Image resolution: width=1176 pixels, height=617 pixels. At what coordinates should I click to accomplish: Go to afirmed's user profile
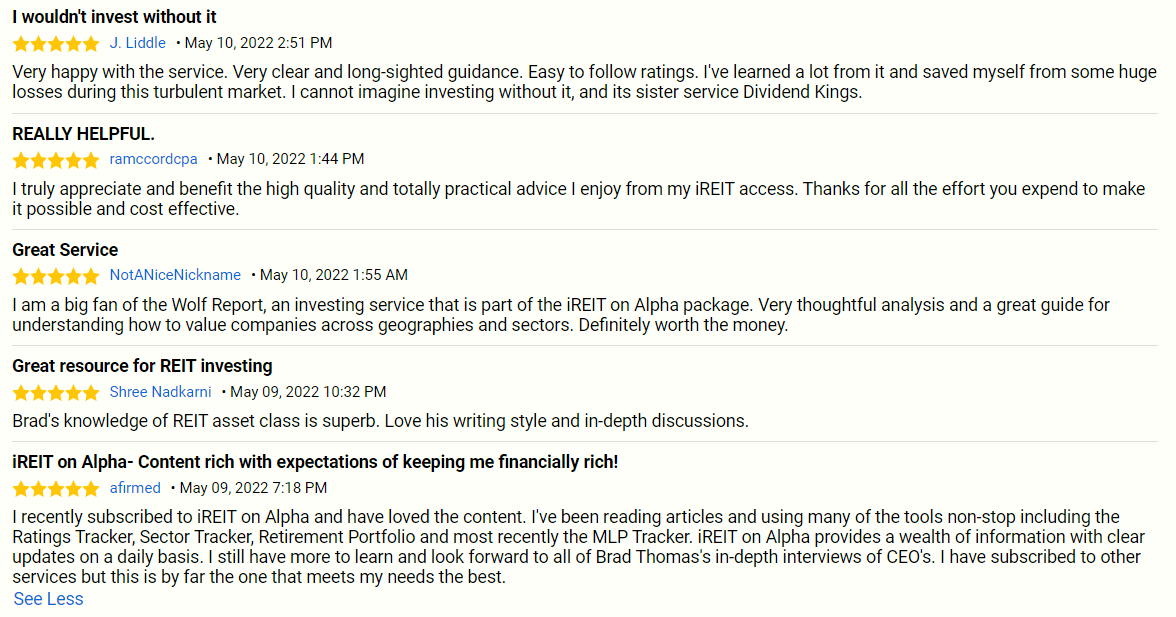(135, 488)
